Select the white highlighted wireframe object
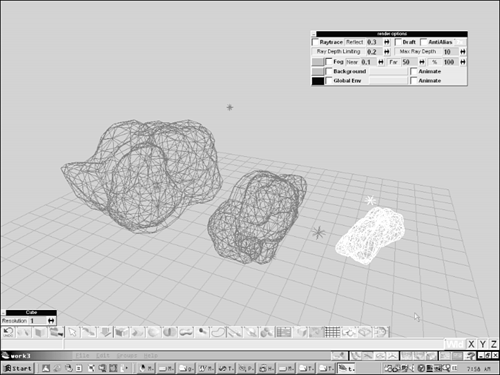 pyautogui.click(x=370, y=235)
